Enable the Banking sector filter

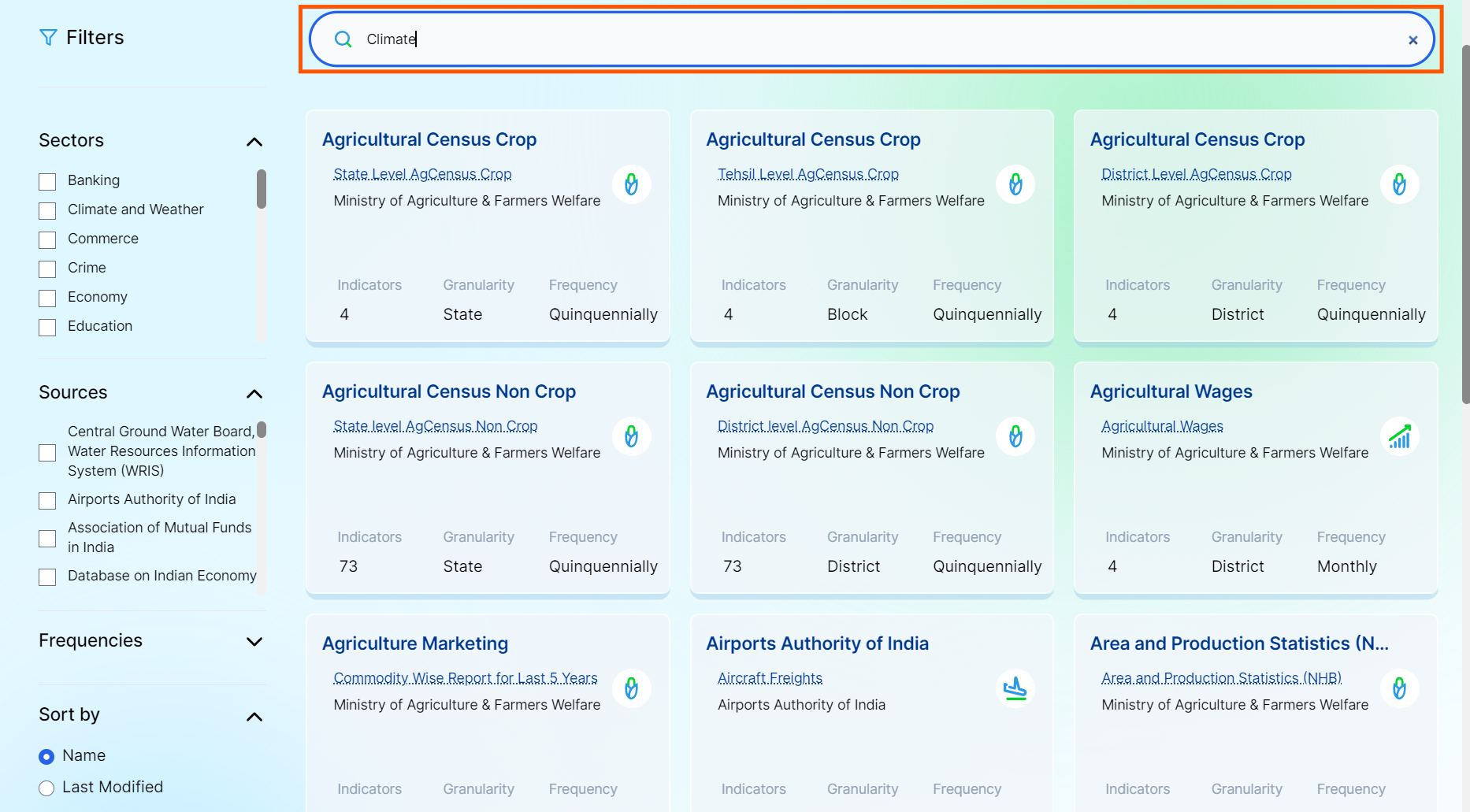tap(47, 181)
